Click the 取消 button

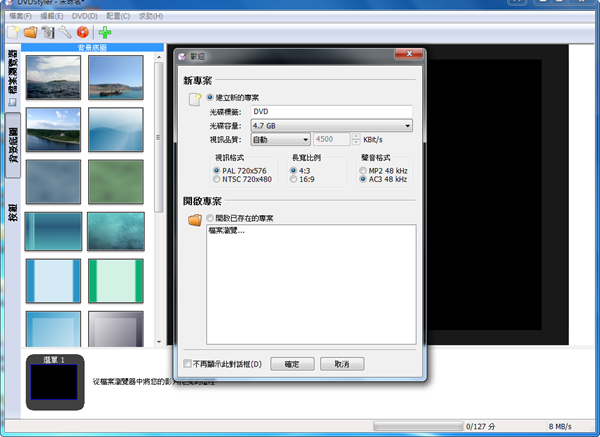pyautogui.click(x=342, y=364)
